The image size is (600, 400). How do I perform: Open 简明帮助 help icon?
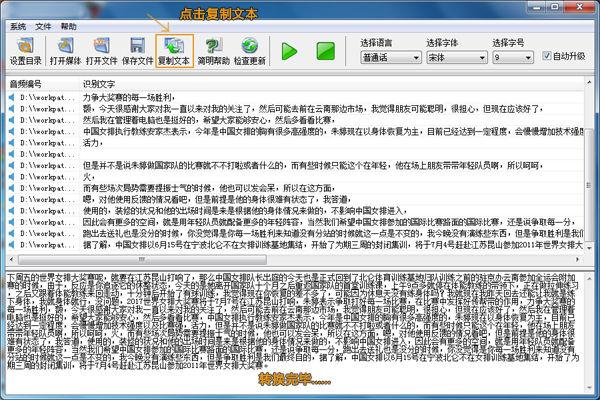(214, 51)
